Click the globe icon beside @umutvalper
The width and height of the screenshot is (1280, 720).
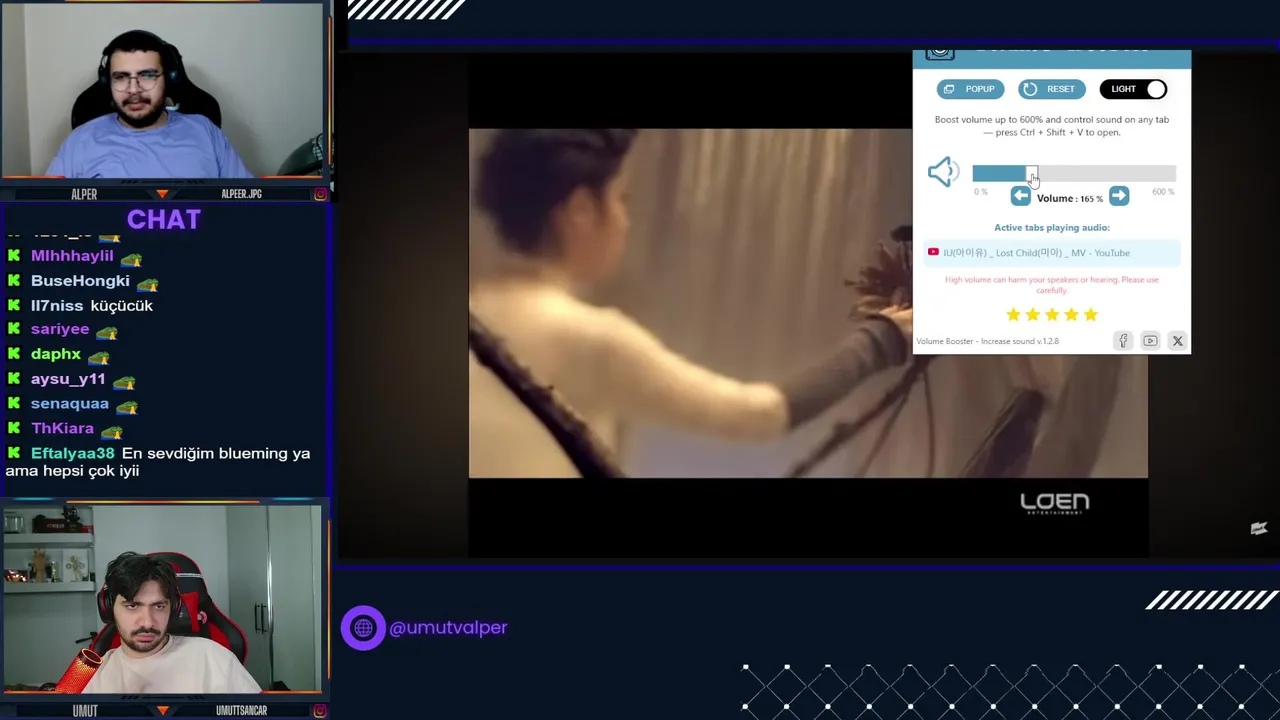[363, 628]
